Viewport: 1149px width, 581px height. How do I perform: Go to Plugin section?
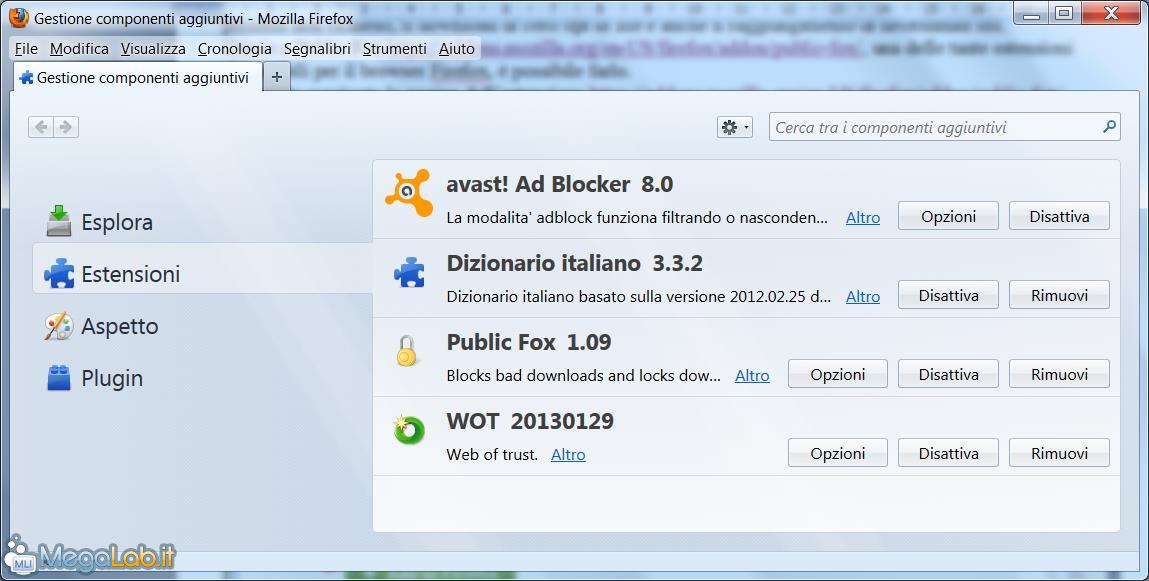point(95,378)
